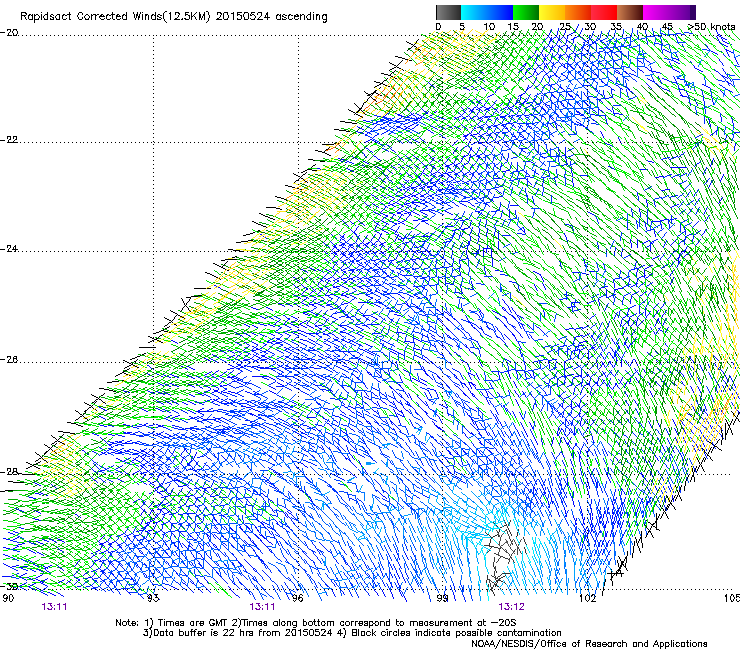Click the 'NOAA/NESDIS/Office of Research and Applications' credit
The width and height of the screenshot is (740, 650).
point(589,644)
